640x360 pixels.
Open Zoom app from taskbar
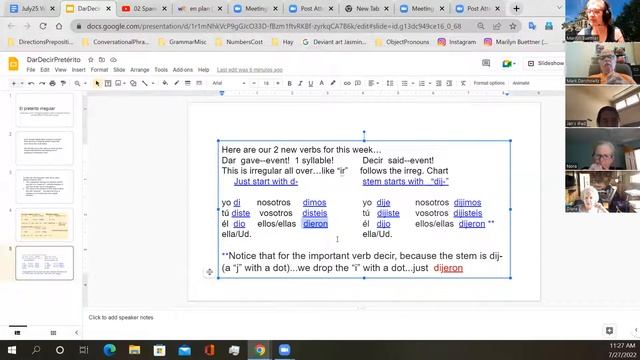point(284,350)
